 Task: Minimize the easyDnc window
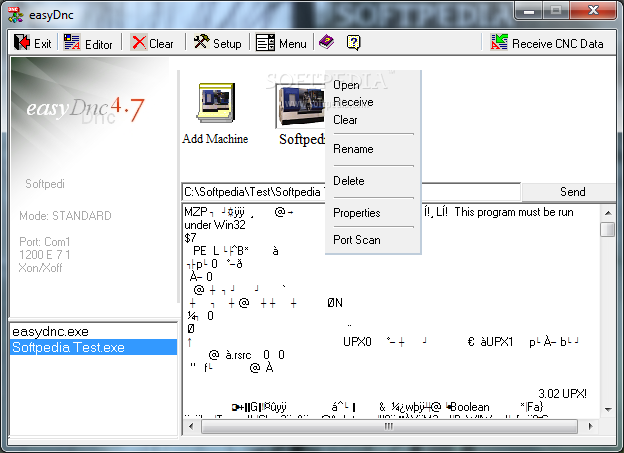(529, 10)
